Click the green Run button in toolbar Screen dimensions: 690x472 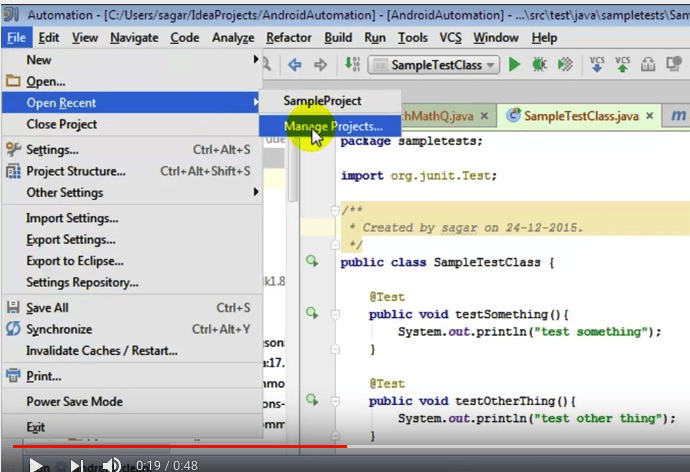(514, 65)
